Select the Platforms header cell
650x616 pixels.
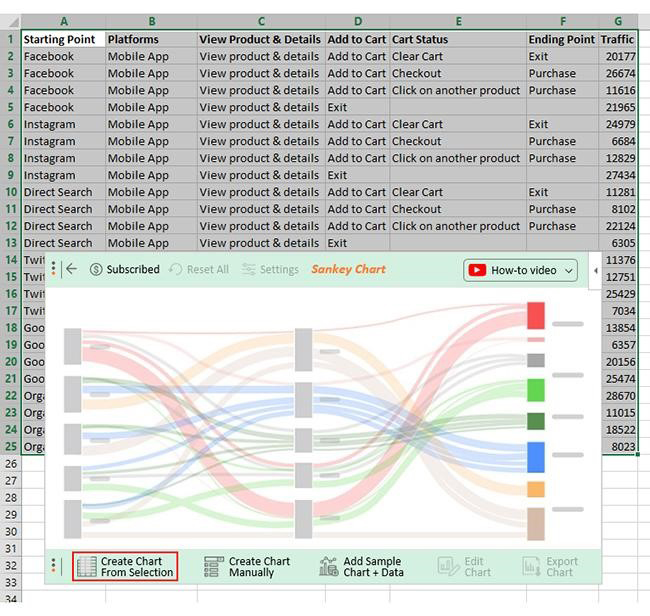pos(152,39)
